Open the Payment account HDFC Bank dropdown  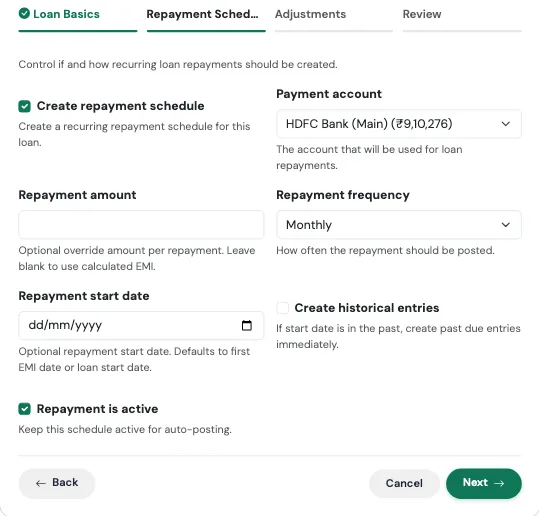399,124
